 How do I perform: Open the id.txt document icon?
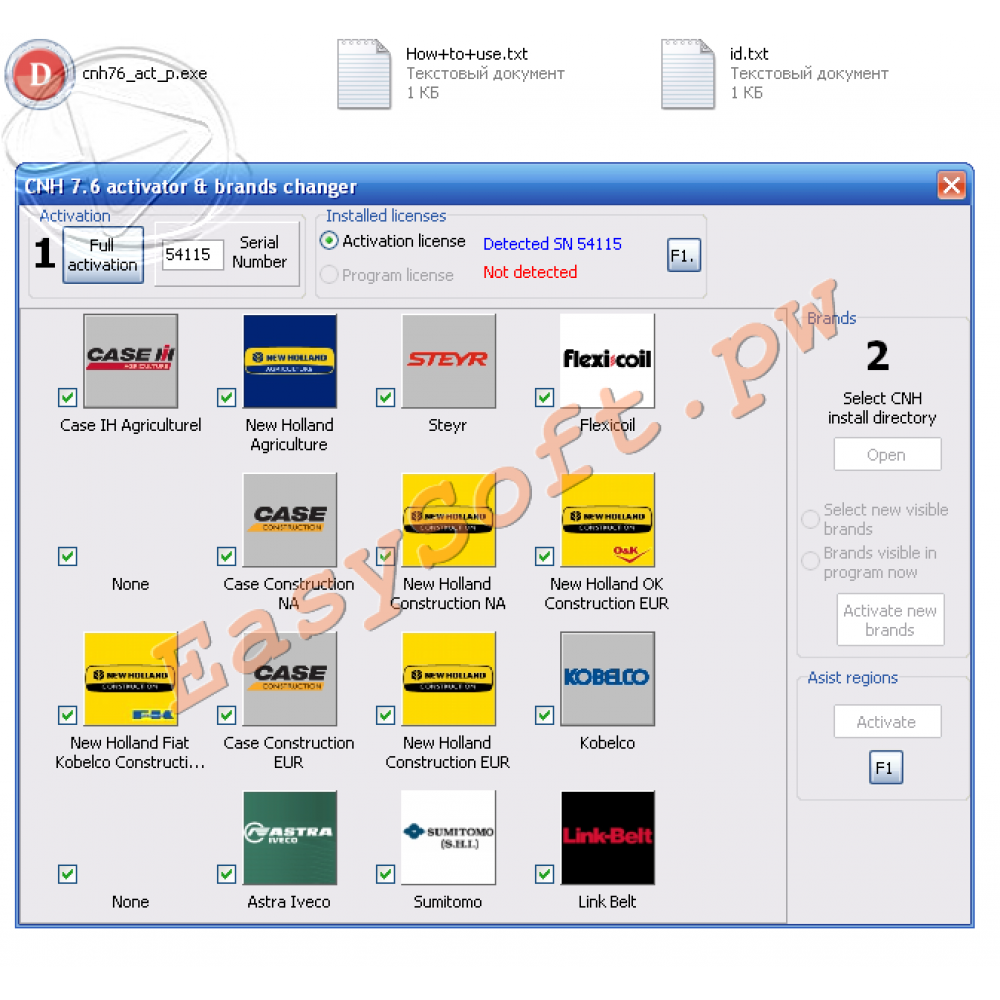click(x=688, y=74)
